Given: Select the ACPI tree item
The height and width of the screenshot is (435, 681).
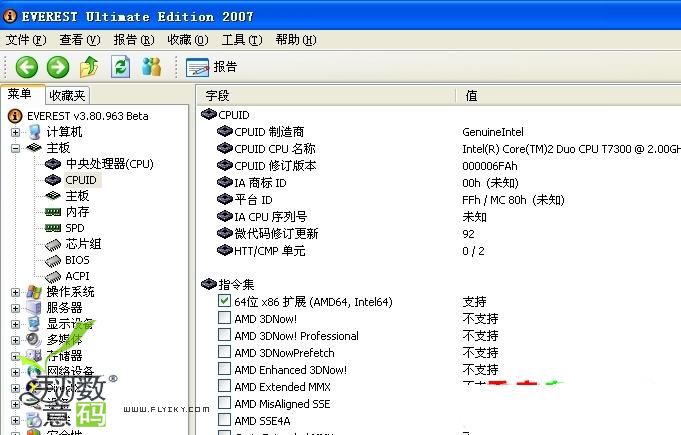Looking at the screenshot, I should tap(77, 276).
